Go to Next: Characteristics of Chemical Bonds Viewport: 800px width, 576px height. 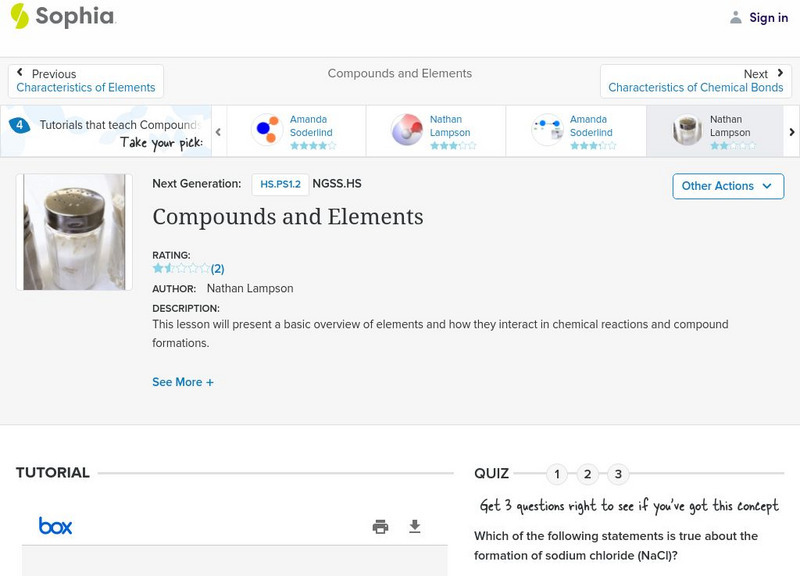(x=696, y=81)
